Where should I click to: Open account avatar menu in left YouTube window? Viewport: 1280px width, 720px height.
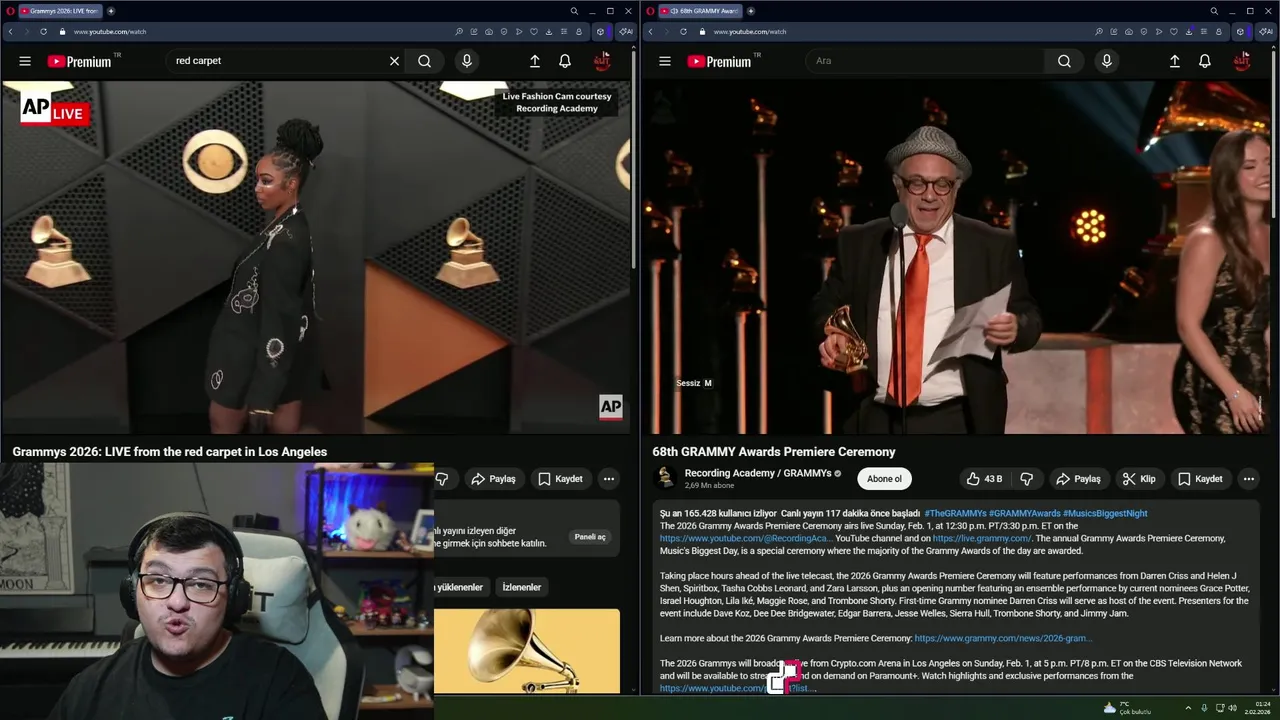pos(602,61)
